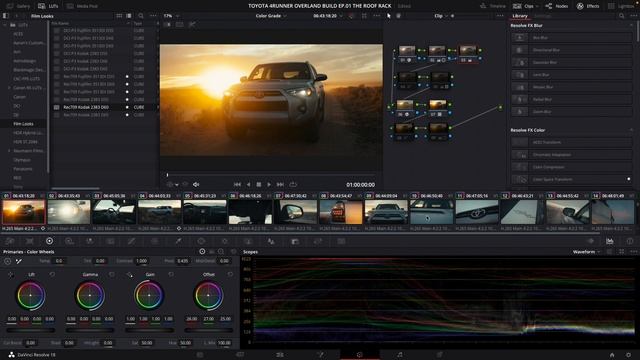Enable auto color balance (A icon)
Screen dimensions: 640x360
point(7,261)
